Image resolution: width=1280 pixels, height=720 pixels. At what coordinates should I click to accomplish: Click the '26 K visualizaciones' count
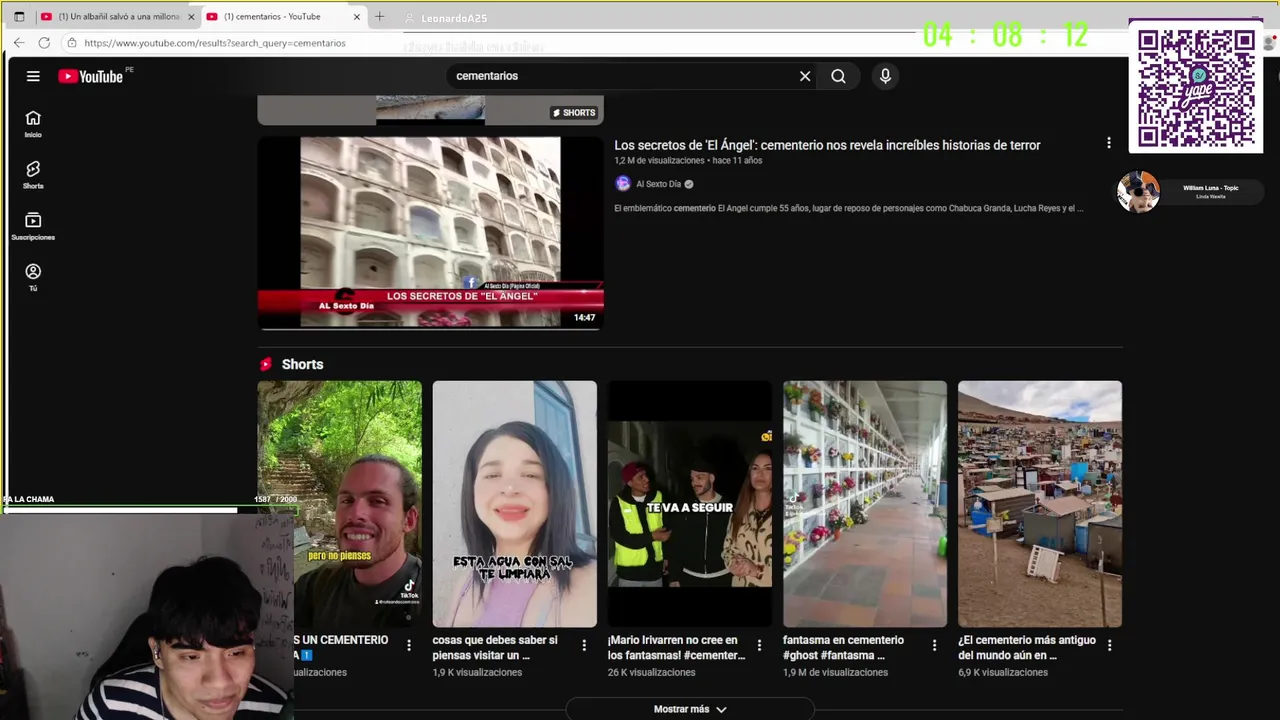click(x=651, y=673)
